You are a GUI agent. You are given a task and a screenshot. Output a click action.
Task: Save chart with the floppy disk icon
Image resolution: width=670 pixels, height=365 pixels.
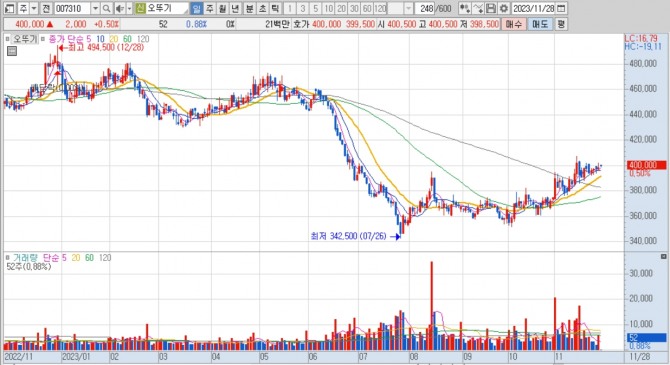tap(491, 8)
